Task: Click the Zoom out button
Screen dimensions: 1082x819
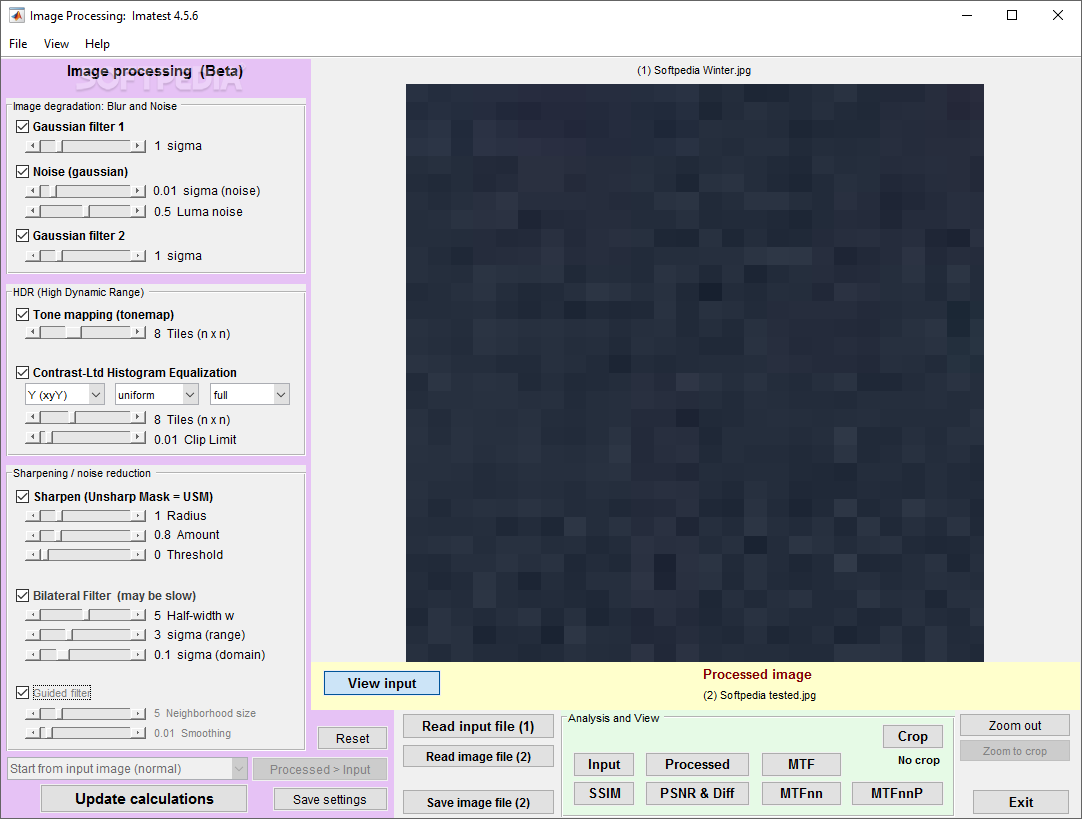Action: pos(1014,725)
